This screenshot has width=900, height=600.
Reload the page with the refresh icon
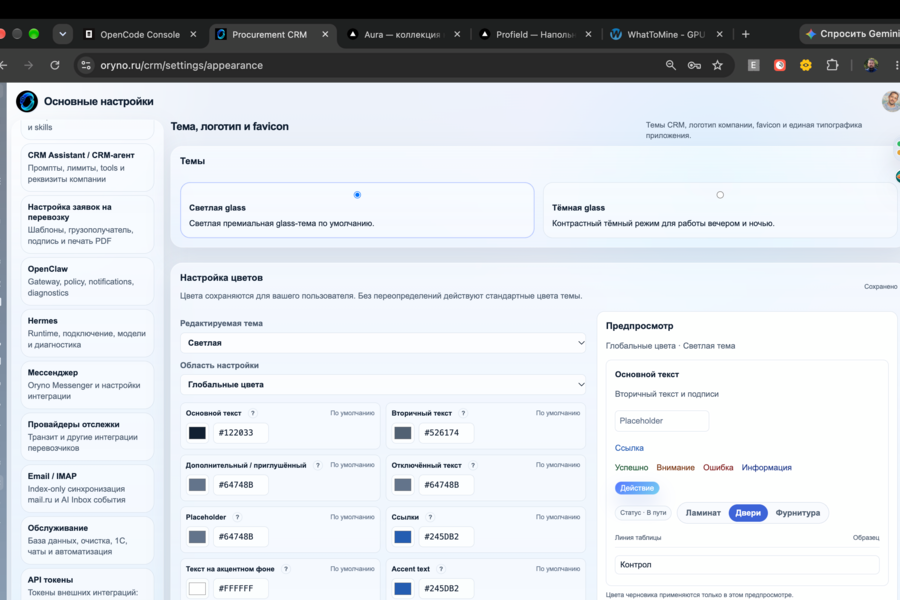pyautogui.click(x=55, y=65)
